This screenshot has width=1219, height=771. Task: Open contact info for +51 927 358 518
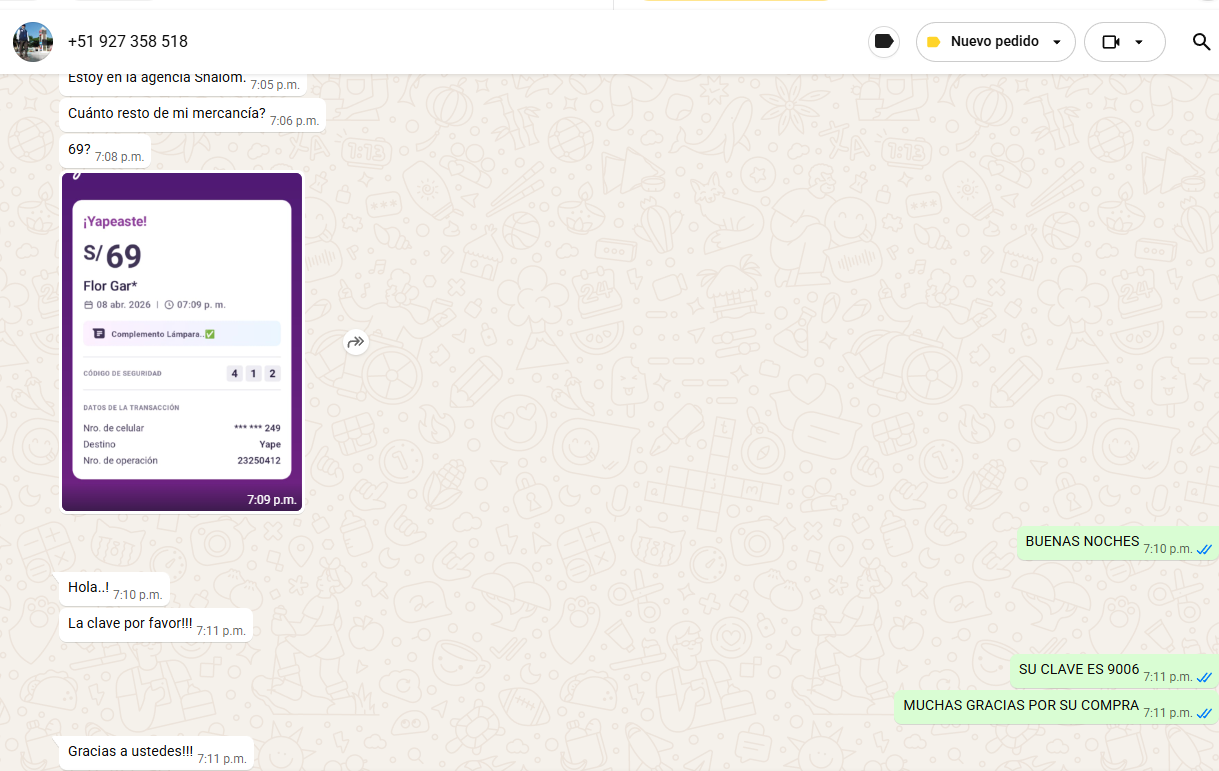[128, 42]
